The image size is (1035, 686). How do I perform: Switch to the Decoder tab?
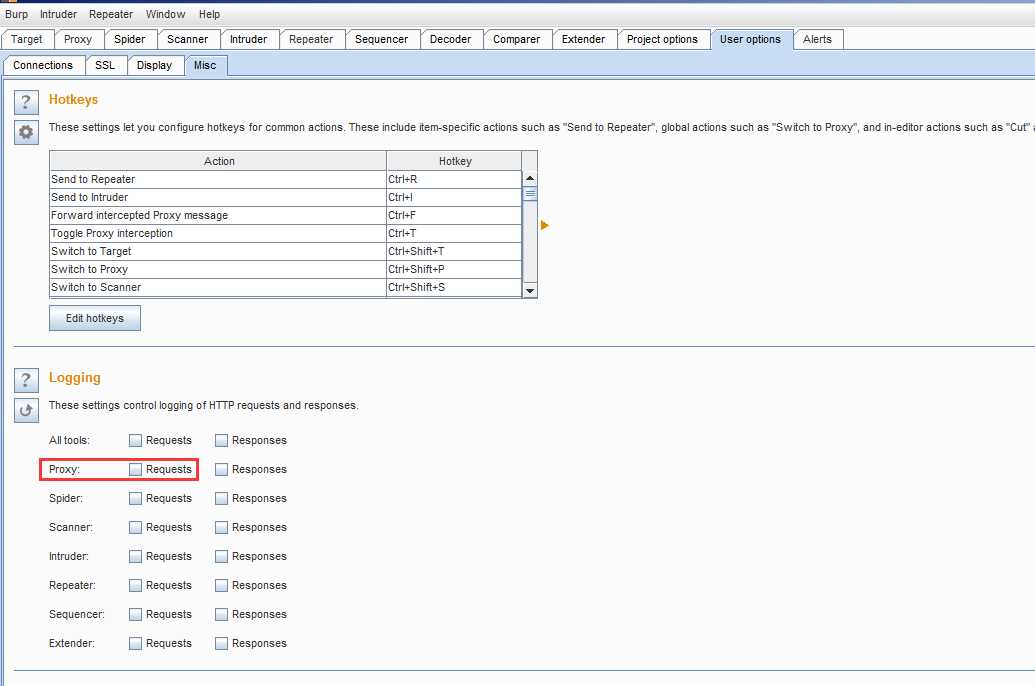(x=450, y=40)
